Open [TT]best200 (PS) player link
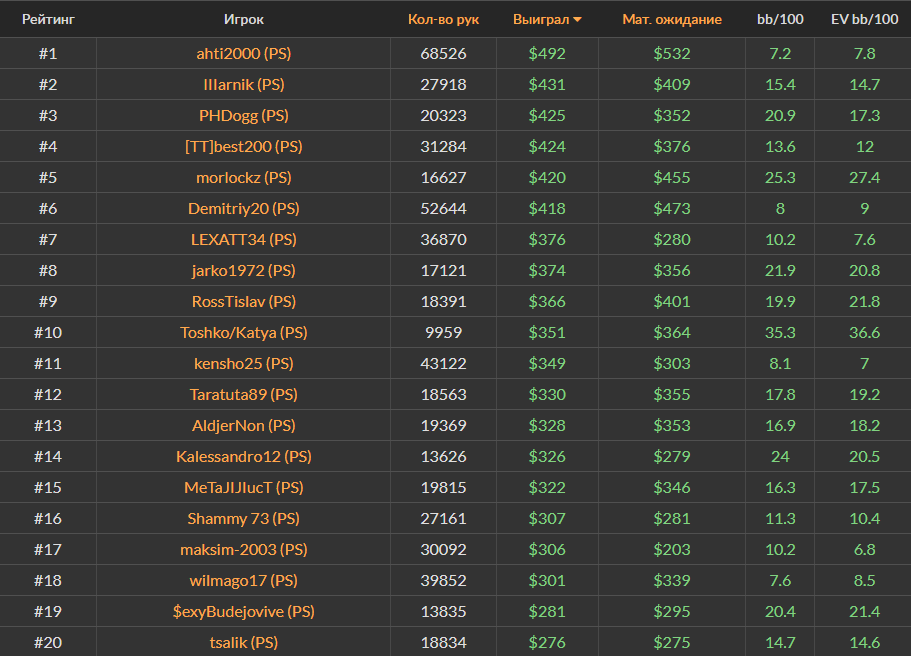The width and height of the screenshot is (911, 656). coord(244,146)
